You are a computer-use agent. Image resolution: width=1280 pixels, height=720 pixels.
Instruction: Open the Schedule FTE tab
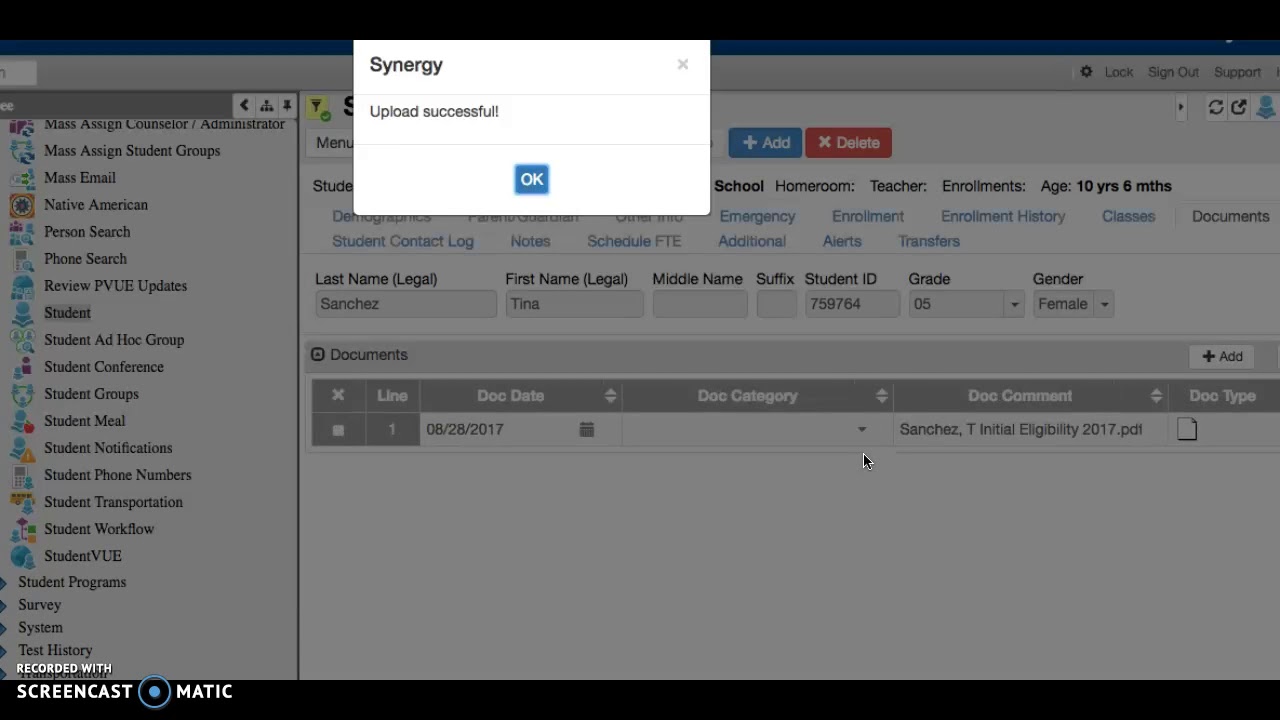click(x=634, y=242)
